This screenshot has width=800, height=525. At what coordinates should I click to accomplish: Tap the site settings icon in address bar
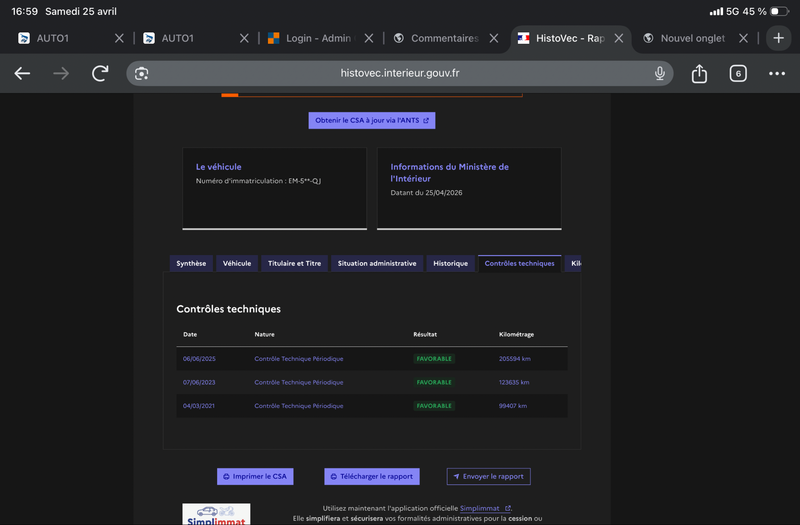pos(142,74)
